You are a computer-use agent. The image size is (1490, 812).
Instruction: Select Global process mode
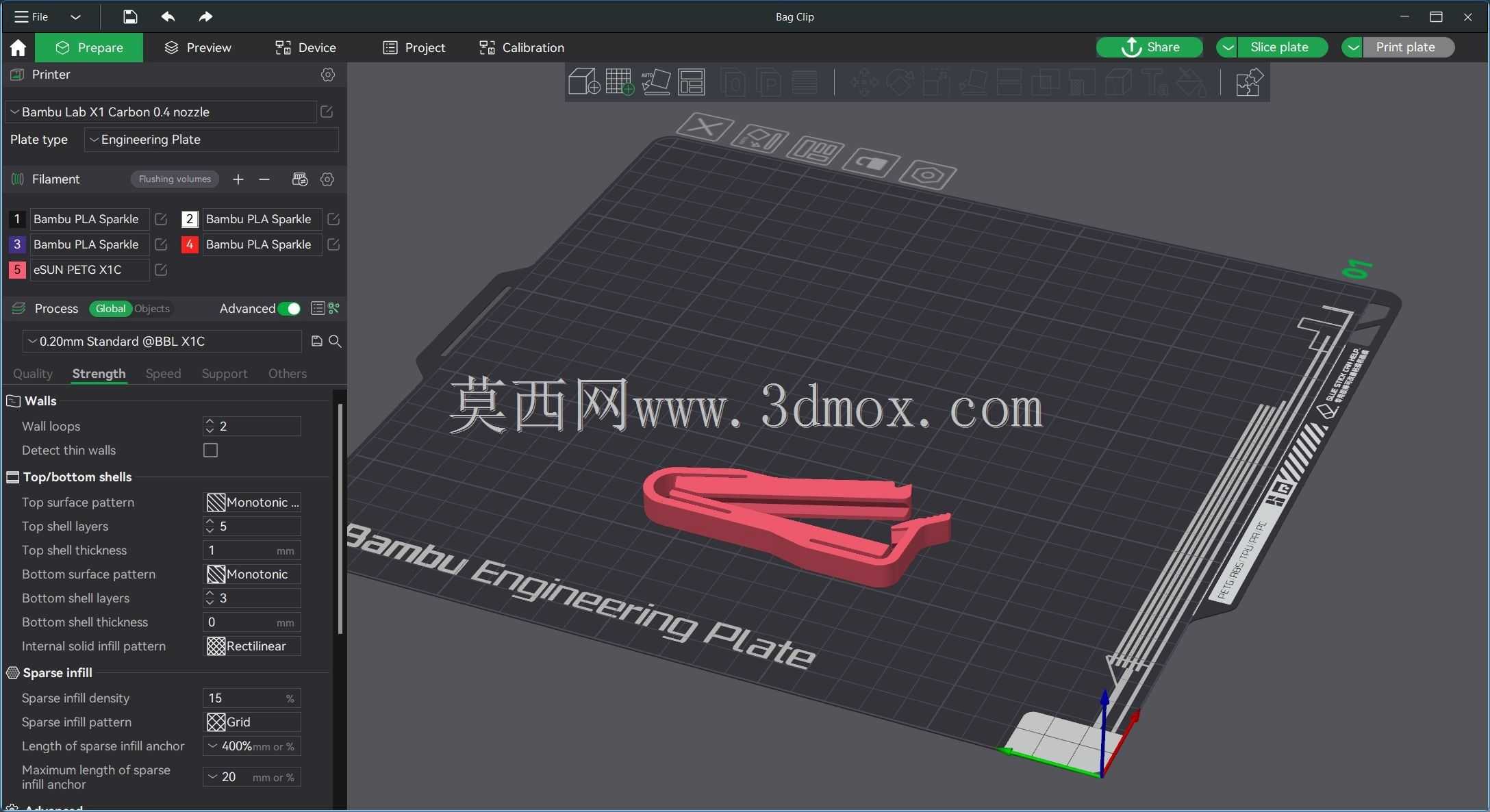[x=110, y=309]
